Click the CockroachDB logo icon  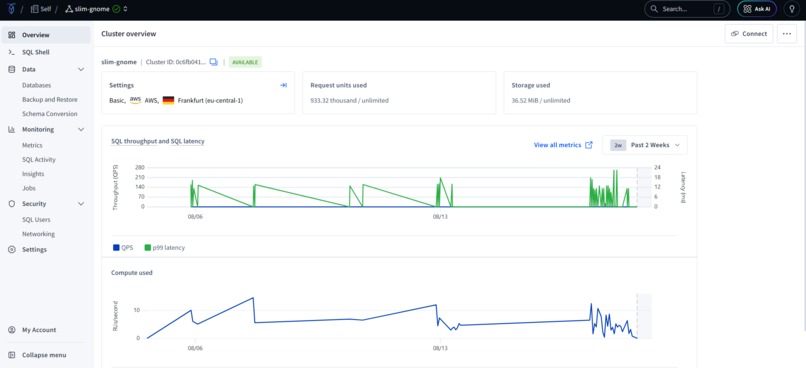pyautogui.click(x=11, y=9)
